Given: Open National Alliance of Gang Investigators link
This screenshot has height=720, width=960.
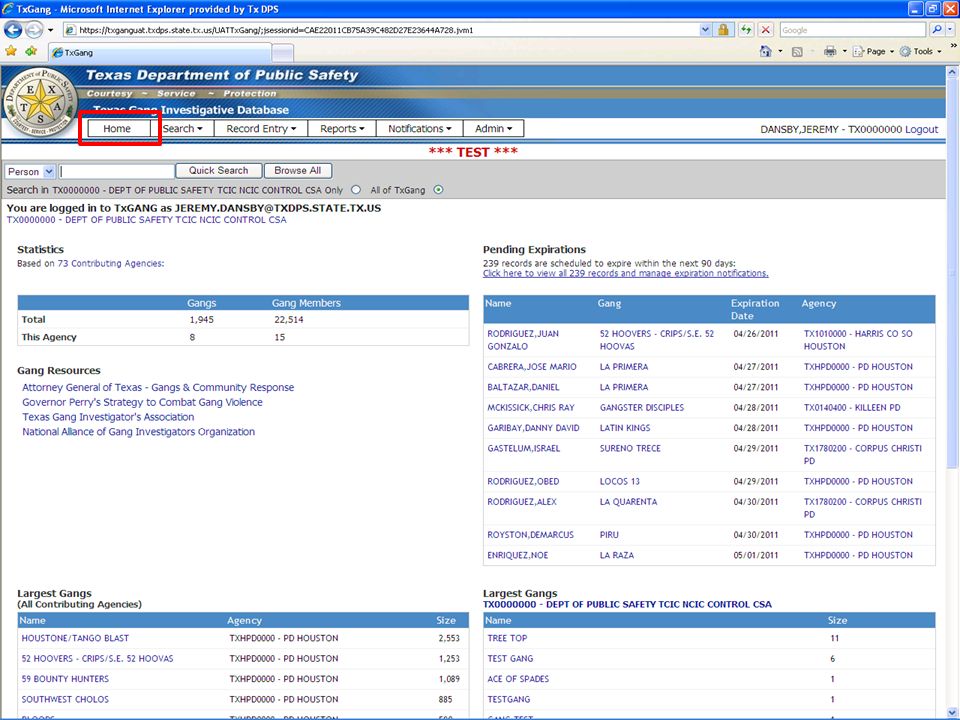Looking at the screenshot, I should [x=138, y=432].
